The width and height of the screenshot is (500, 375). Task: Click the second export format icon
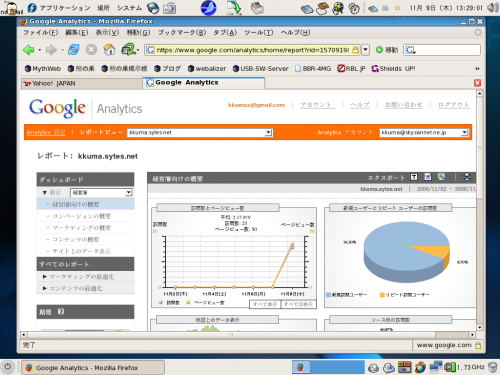(428, 177)
